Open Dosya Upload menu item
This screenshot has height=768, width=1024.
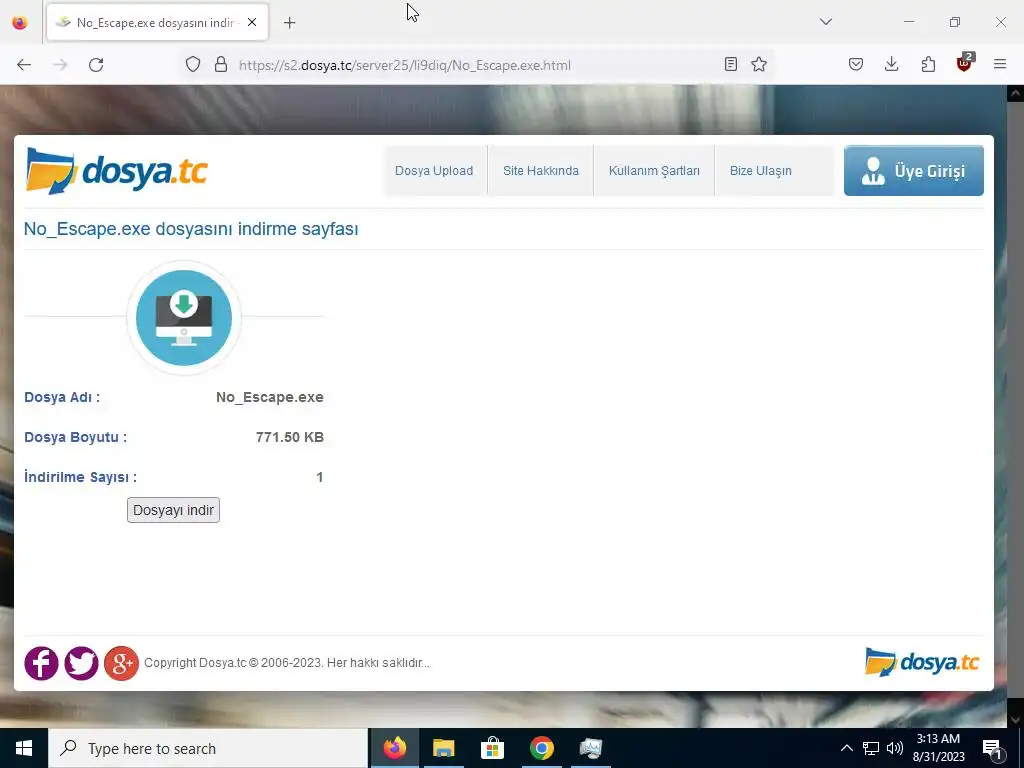(x=434, y=170)
